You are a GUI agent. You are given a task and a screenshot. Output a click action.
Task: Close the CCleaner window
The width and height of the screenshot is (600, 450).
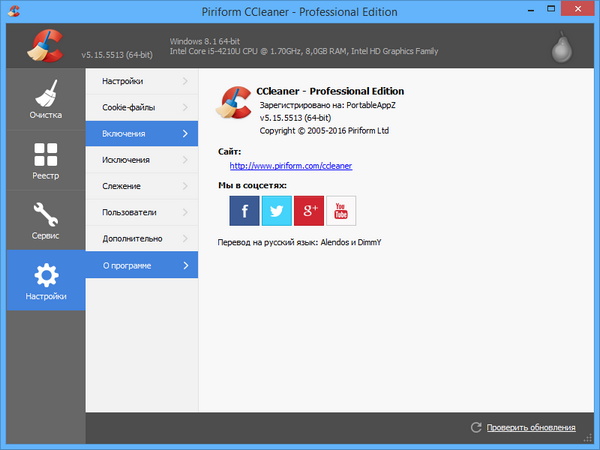click(x=577, y=9)
